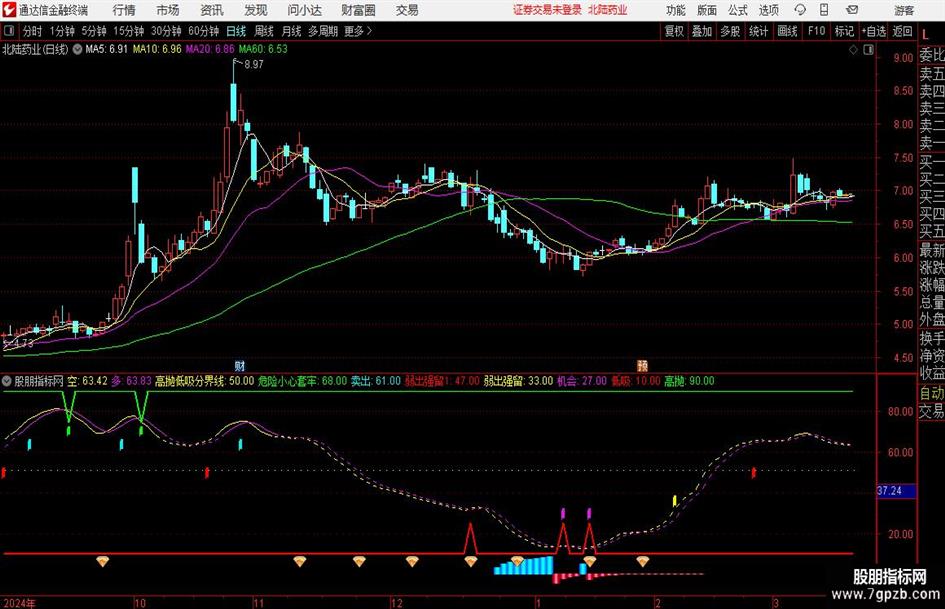Screen dimensions: 945x609
Task: Open the mobile phone icon
Action: 824,10
